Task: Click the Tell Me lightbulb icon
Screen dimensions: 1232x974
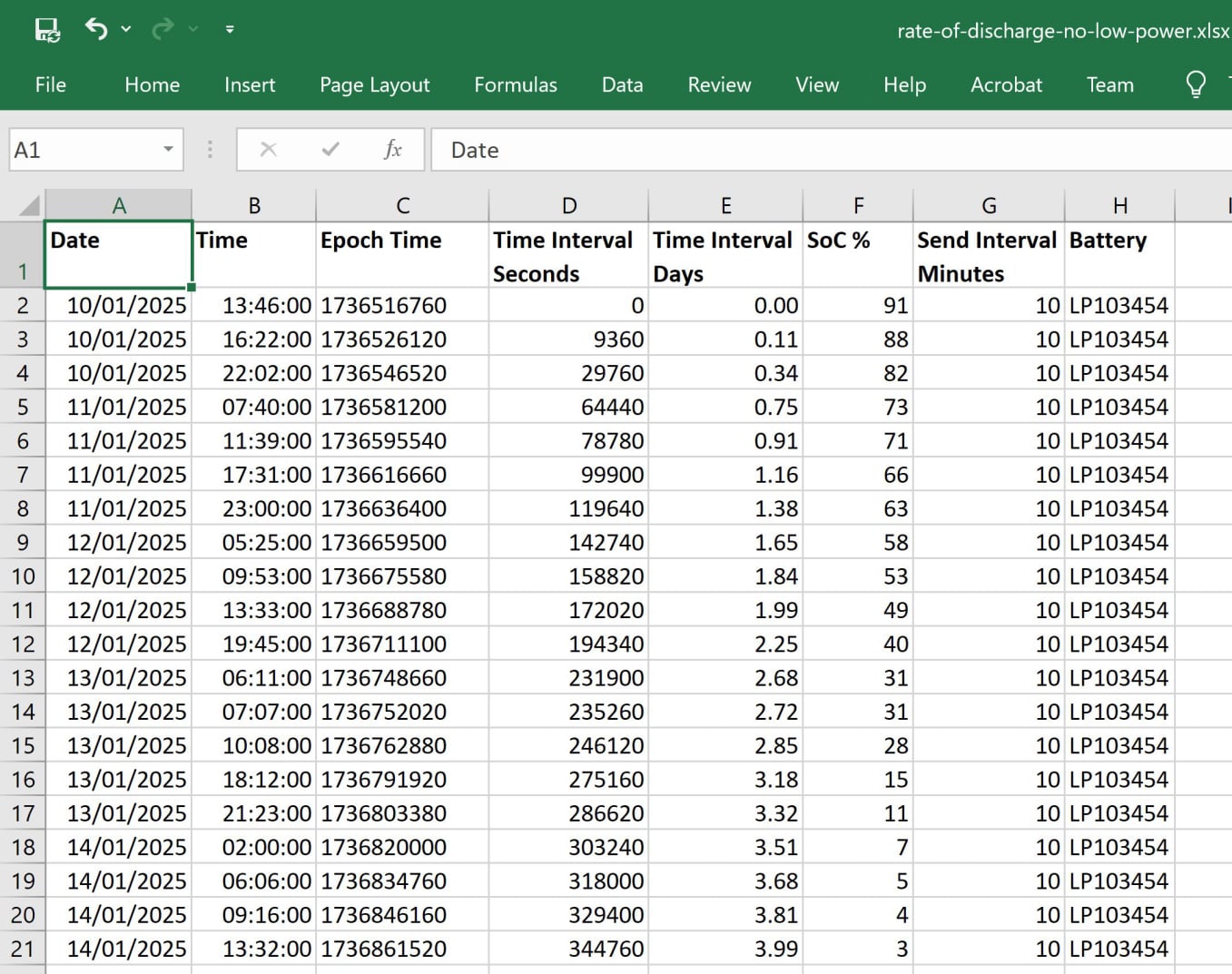Action: pyautogui.click(x=1196, y=84)
